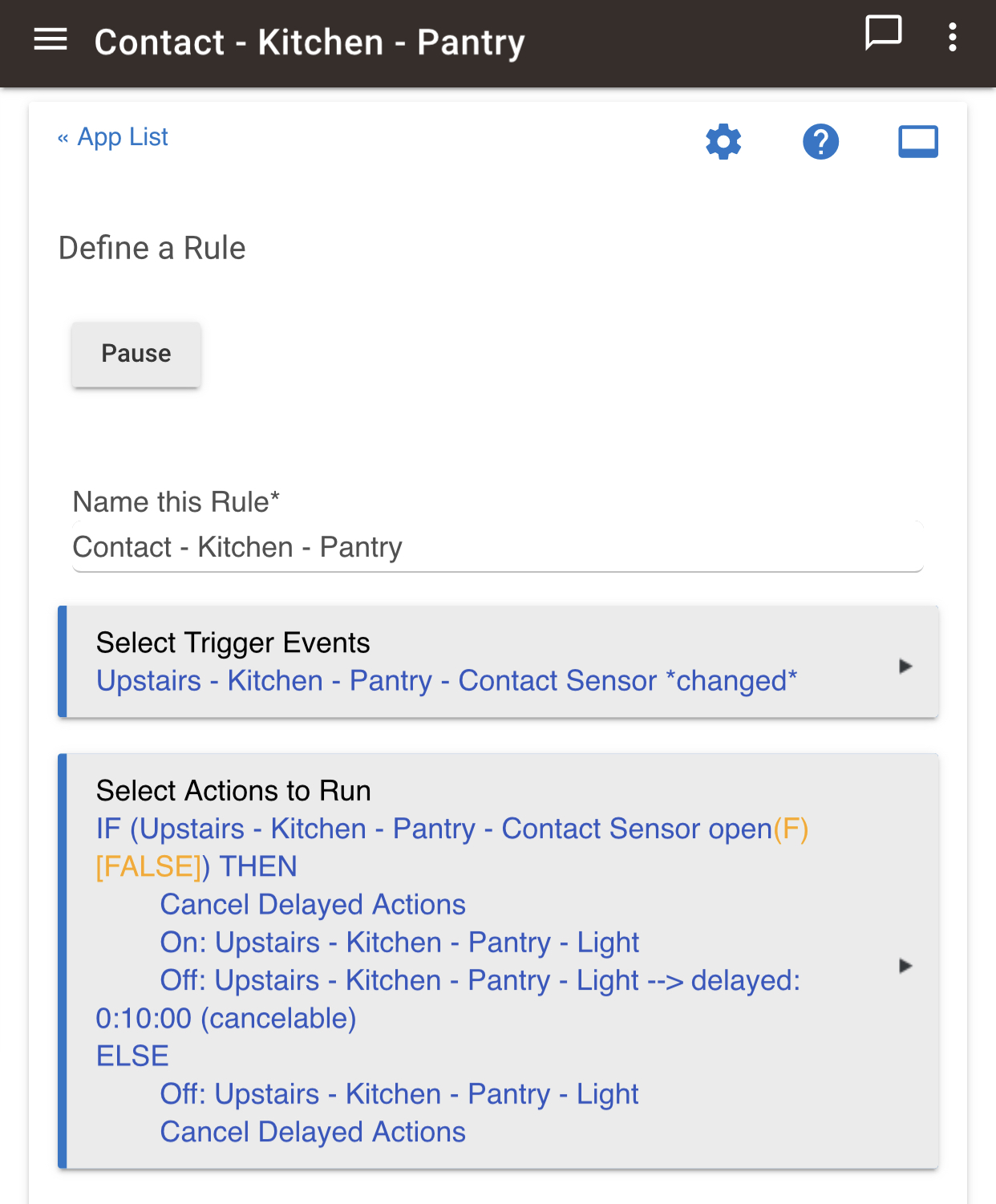Go back to App List
The width and height of the screenshot is (996, 1204).
(113, 137)
